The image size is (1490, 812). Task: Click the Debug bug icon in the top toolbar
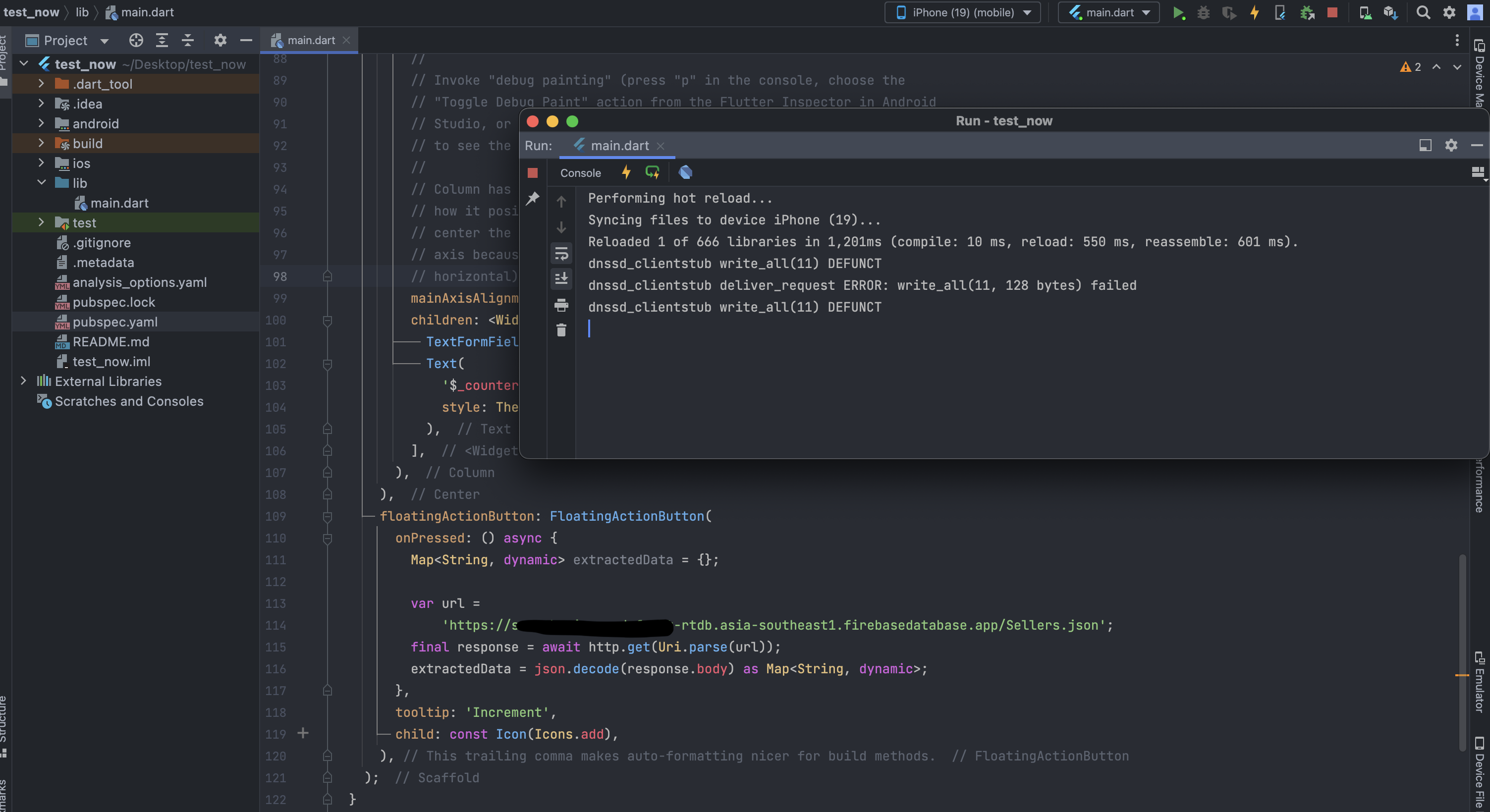tap(1203, 12)
